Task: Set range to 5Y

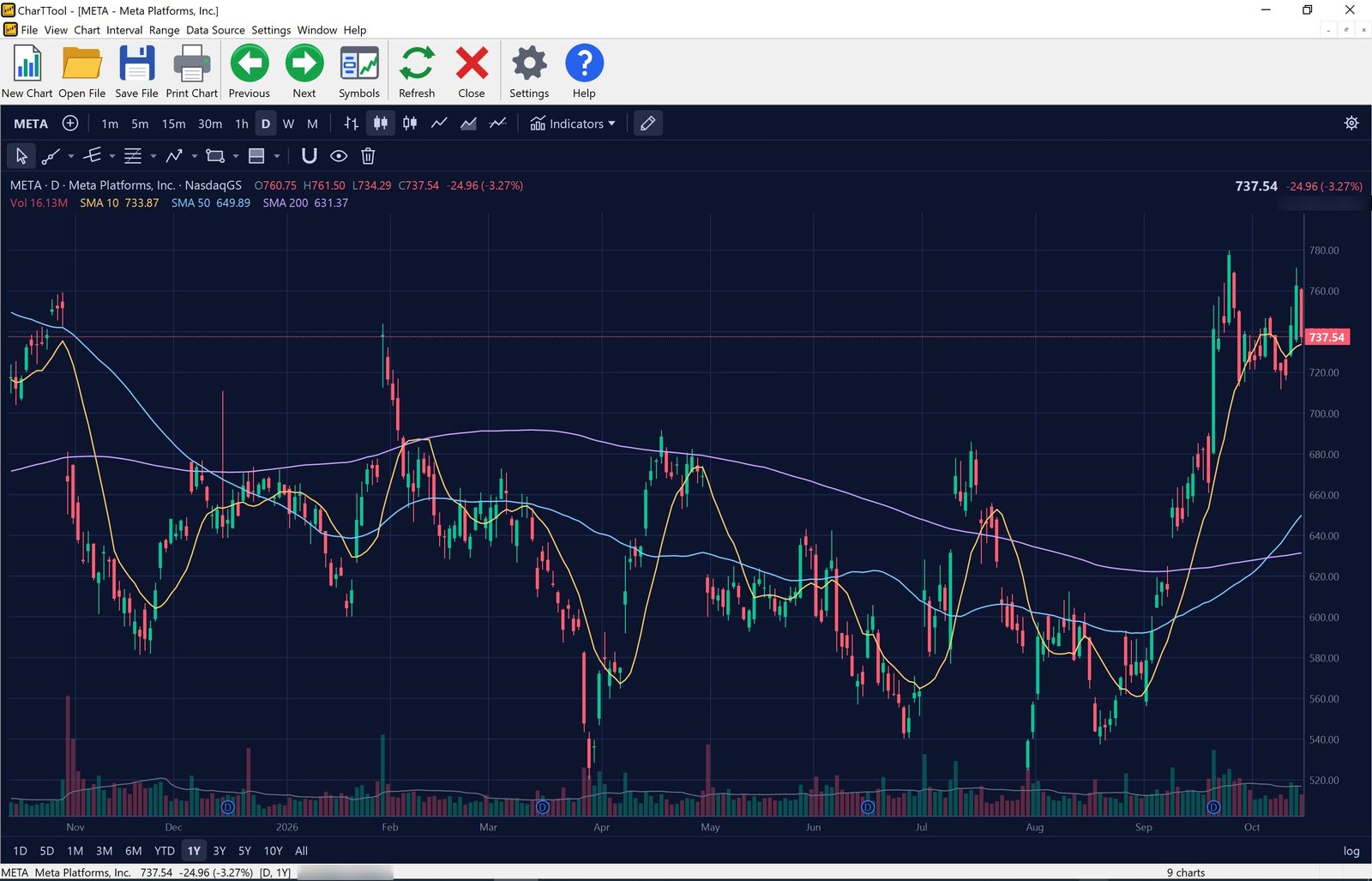Action: coord(244,851)
